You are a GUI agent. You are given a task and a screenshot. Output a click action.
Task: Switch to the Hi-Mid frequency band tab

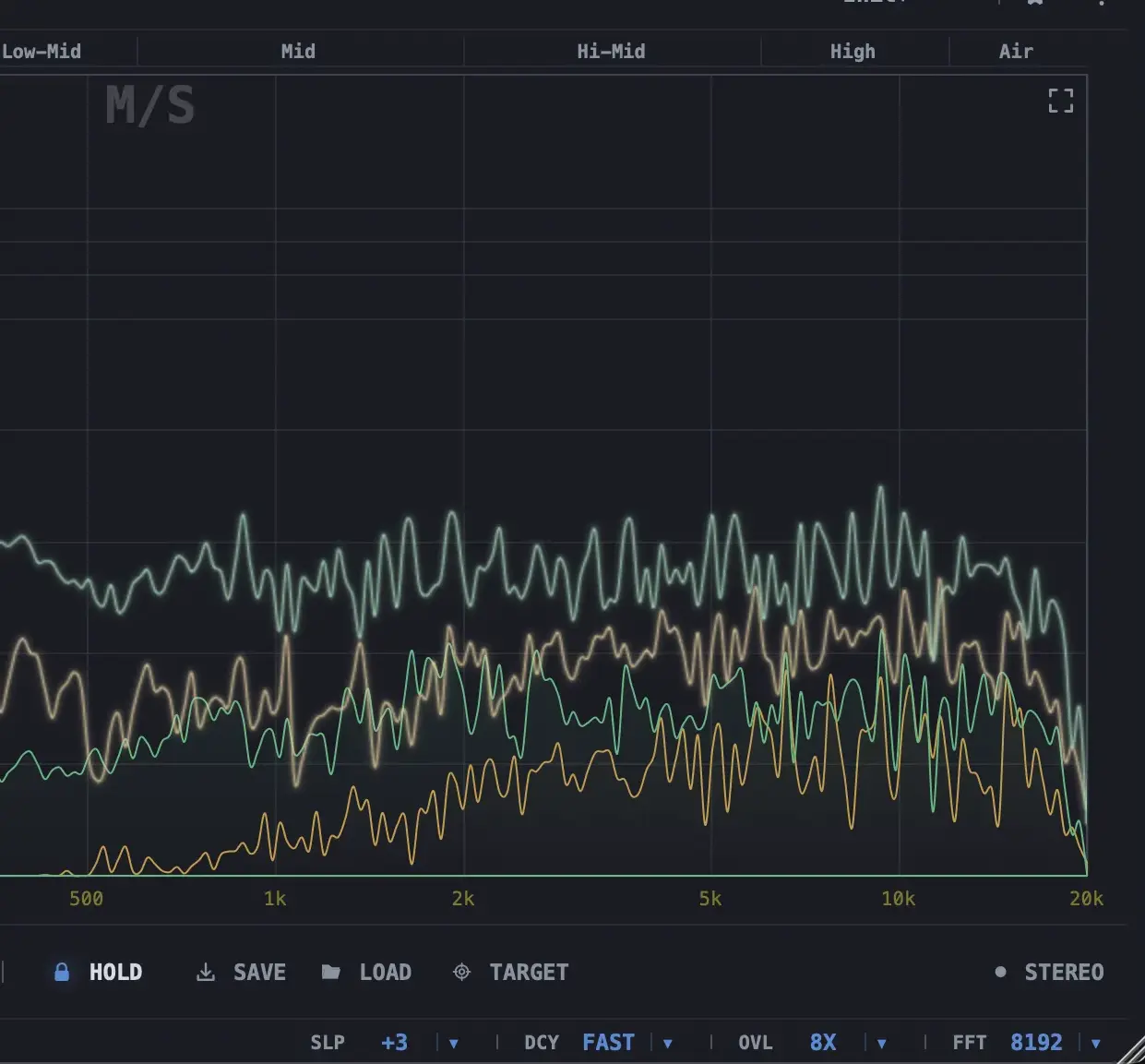click(612, 52)
